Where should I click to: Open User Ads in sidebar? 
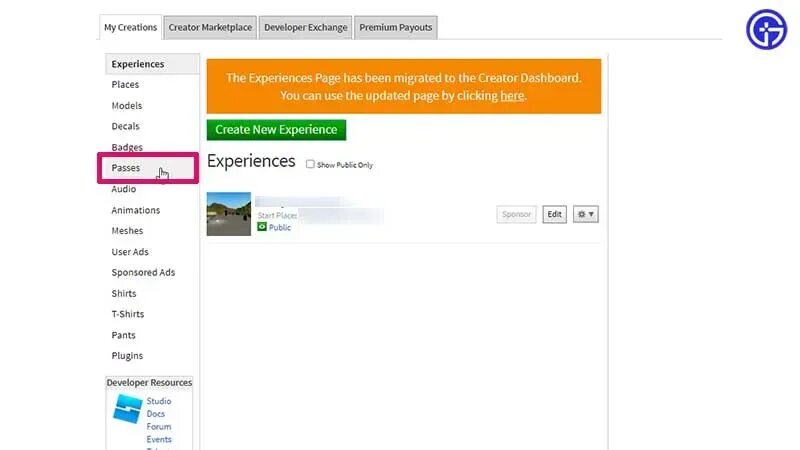130,252
